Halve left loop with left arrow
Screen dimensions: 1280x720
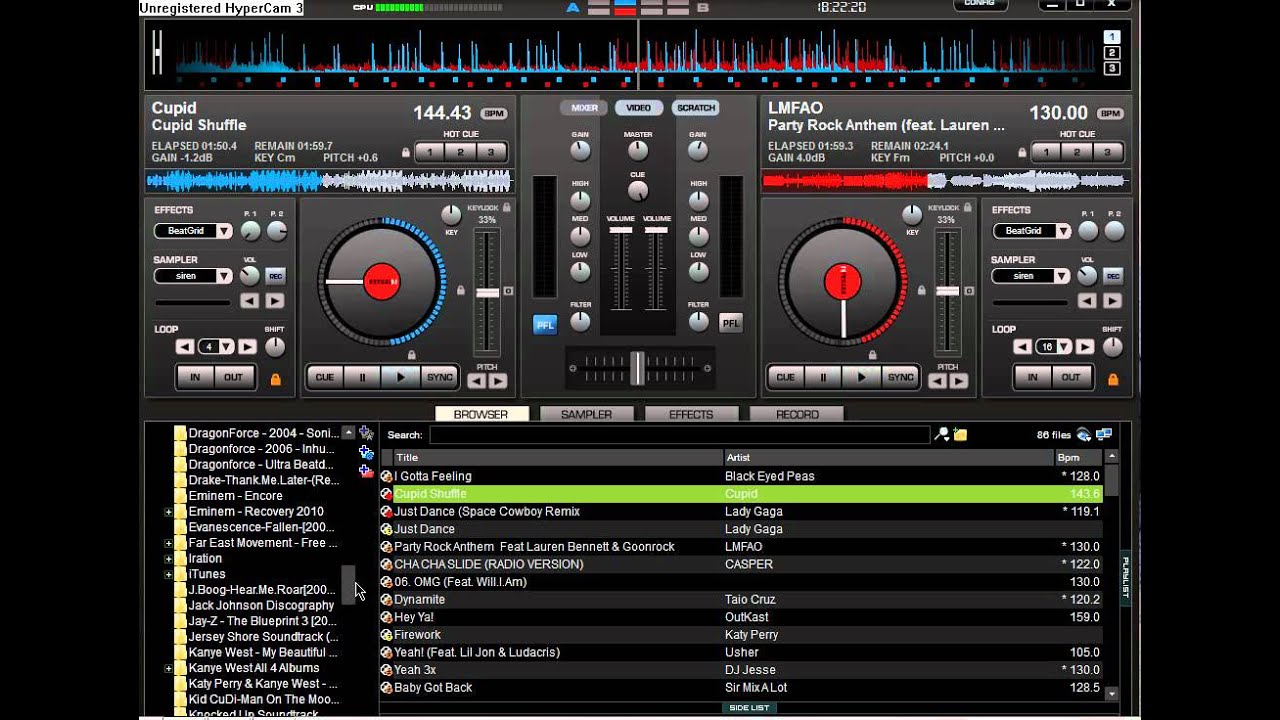point(185,347)
